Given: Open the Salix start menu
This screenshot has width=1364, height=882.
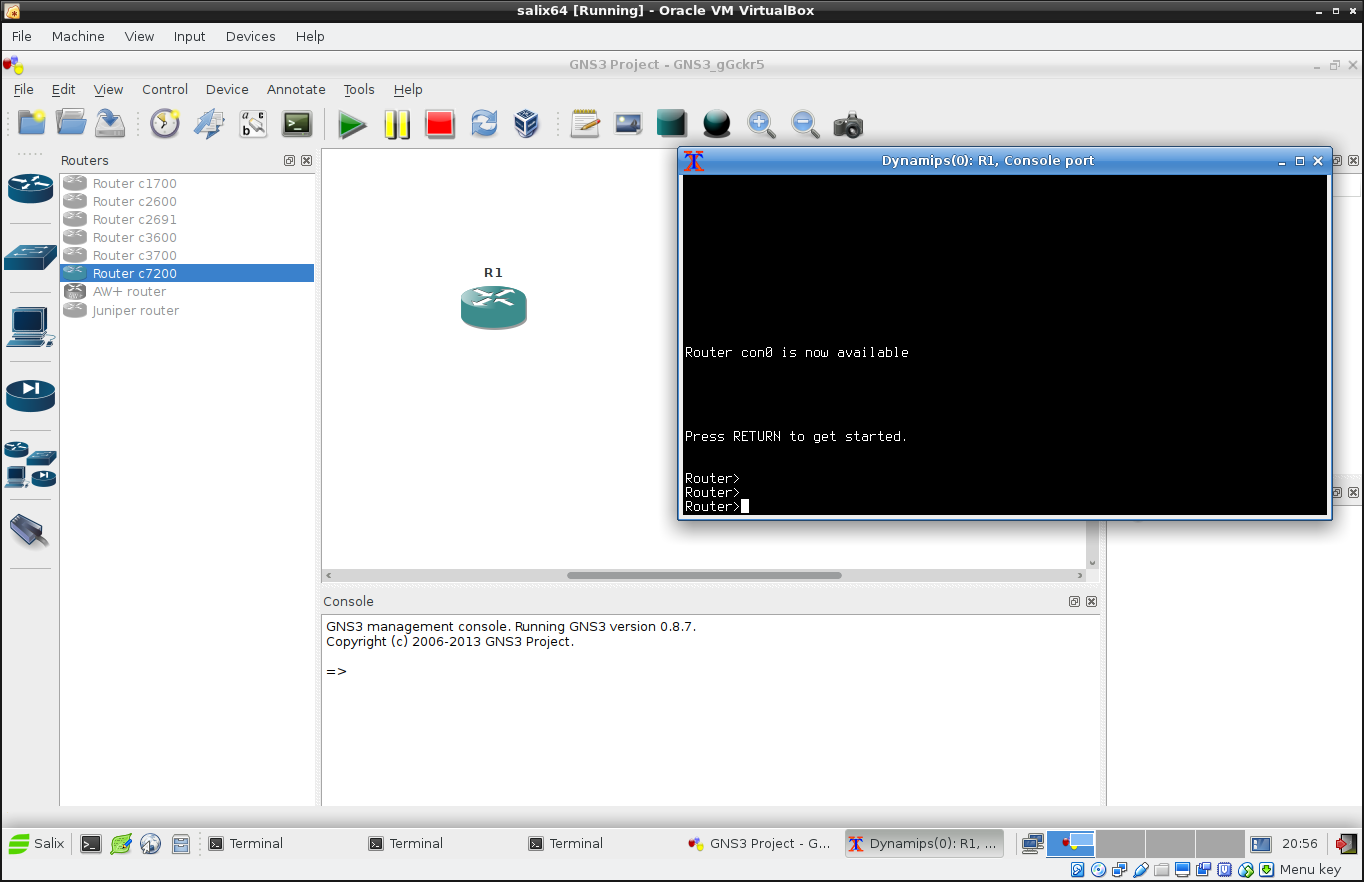Looking at the screenshot, I should [x=37, y=843].
